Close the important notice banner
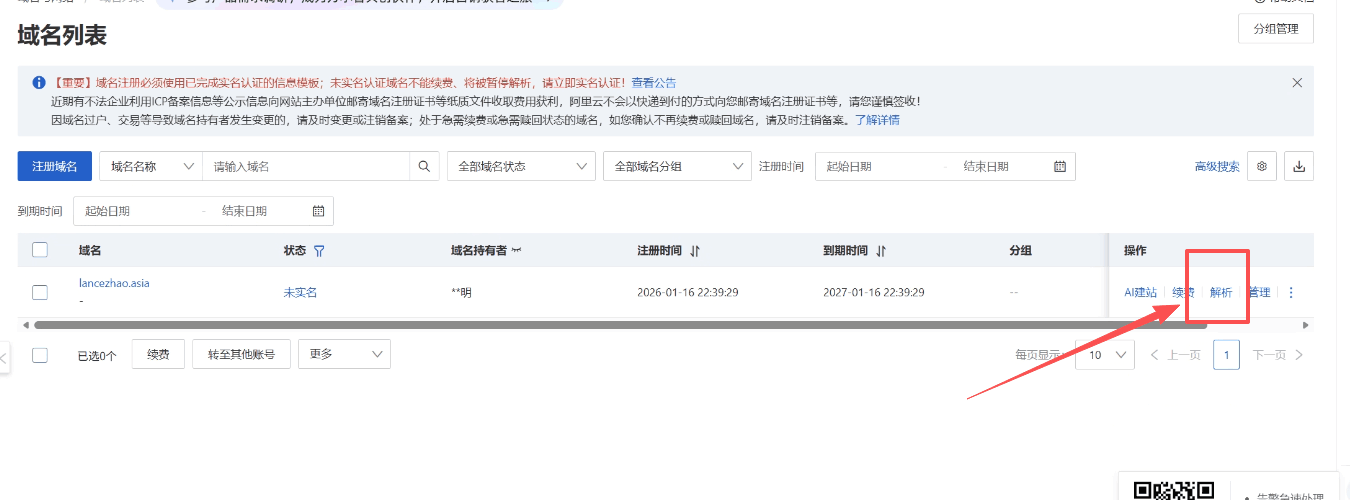1350x500 pixels. [1297, 83]
